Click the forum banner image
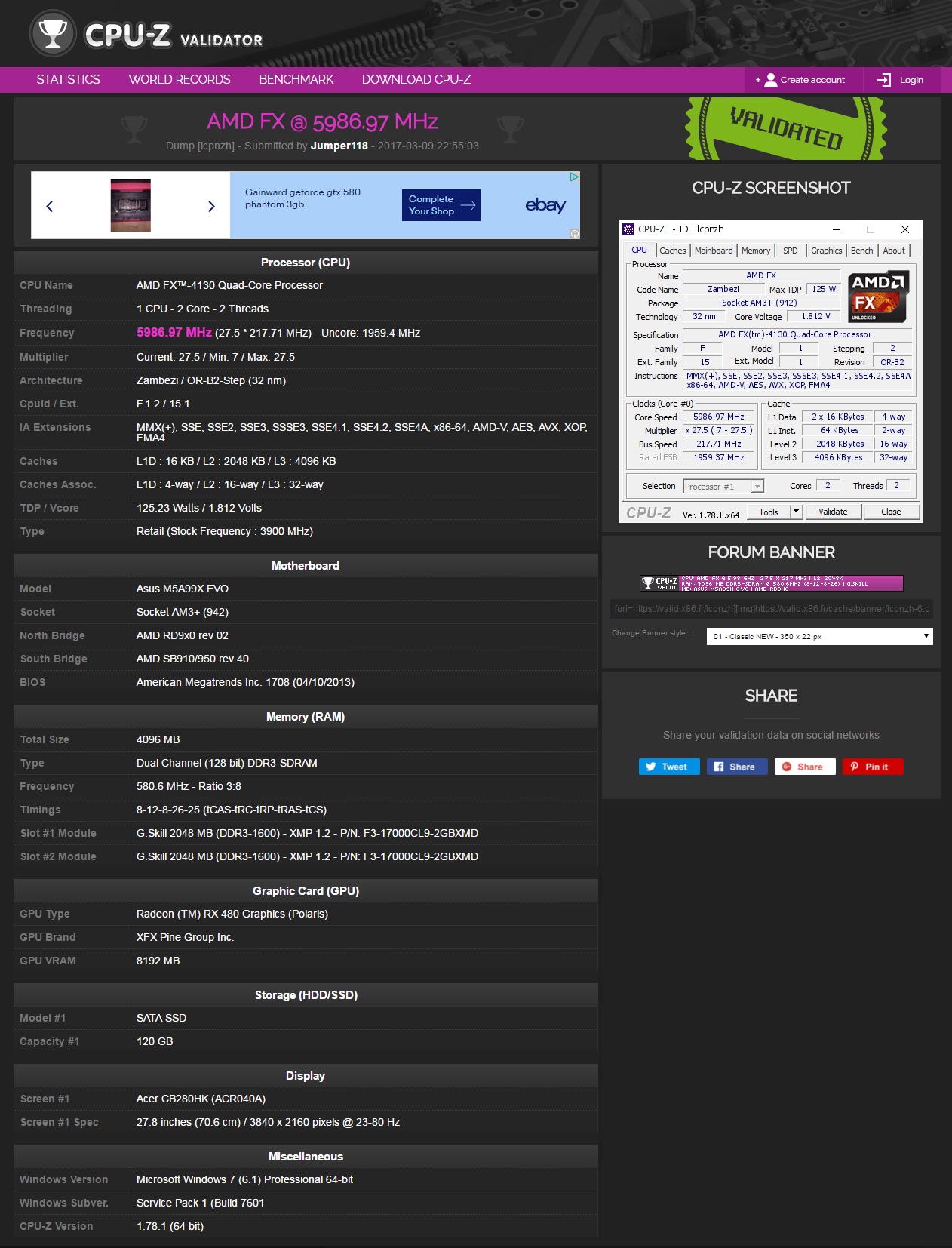The height and width of the screenshot is (1248, 952). (x=771, y=583)
